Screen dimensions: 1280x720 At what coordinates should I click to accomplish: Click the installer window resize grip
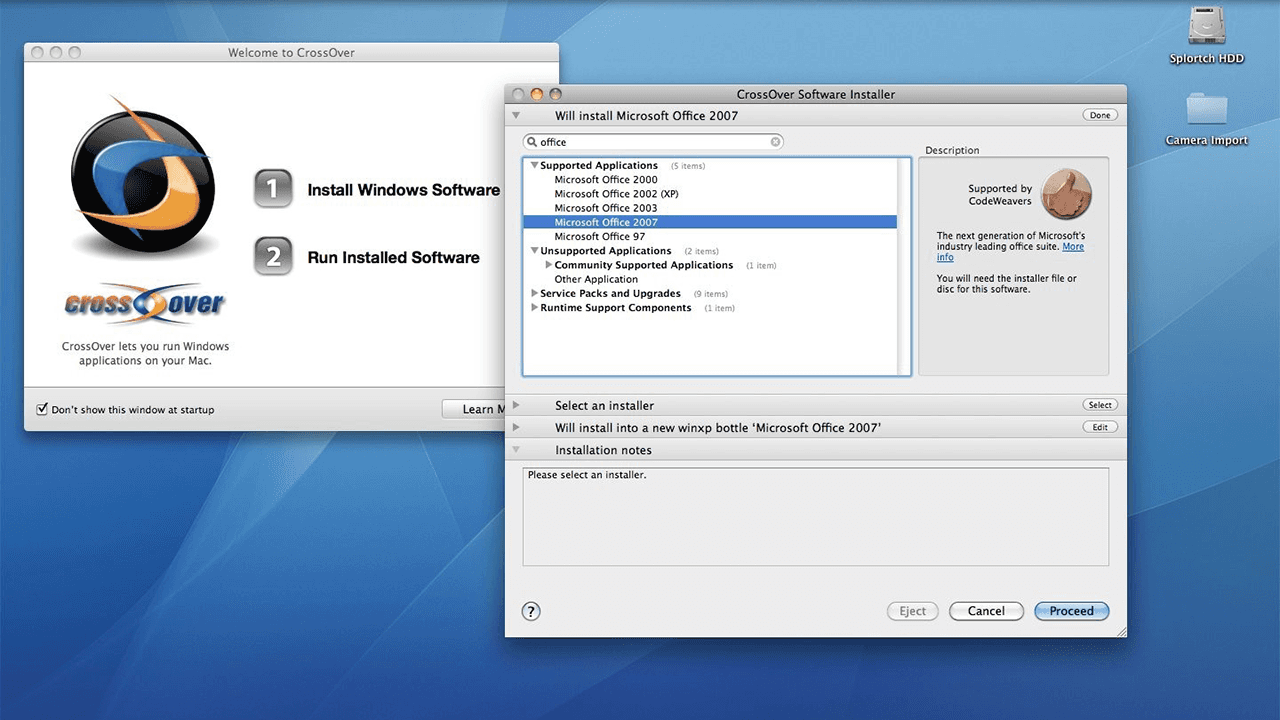click(1120, 631)
